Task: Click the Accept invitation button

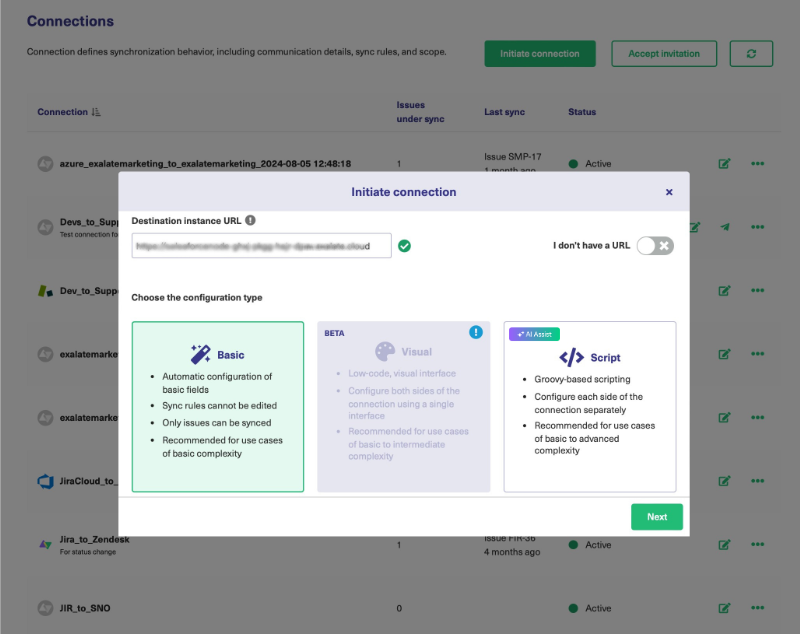Action: 664,54
